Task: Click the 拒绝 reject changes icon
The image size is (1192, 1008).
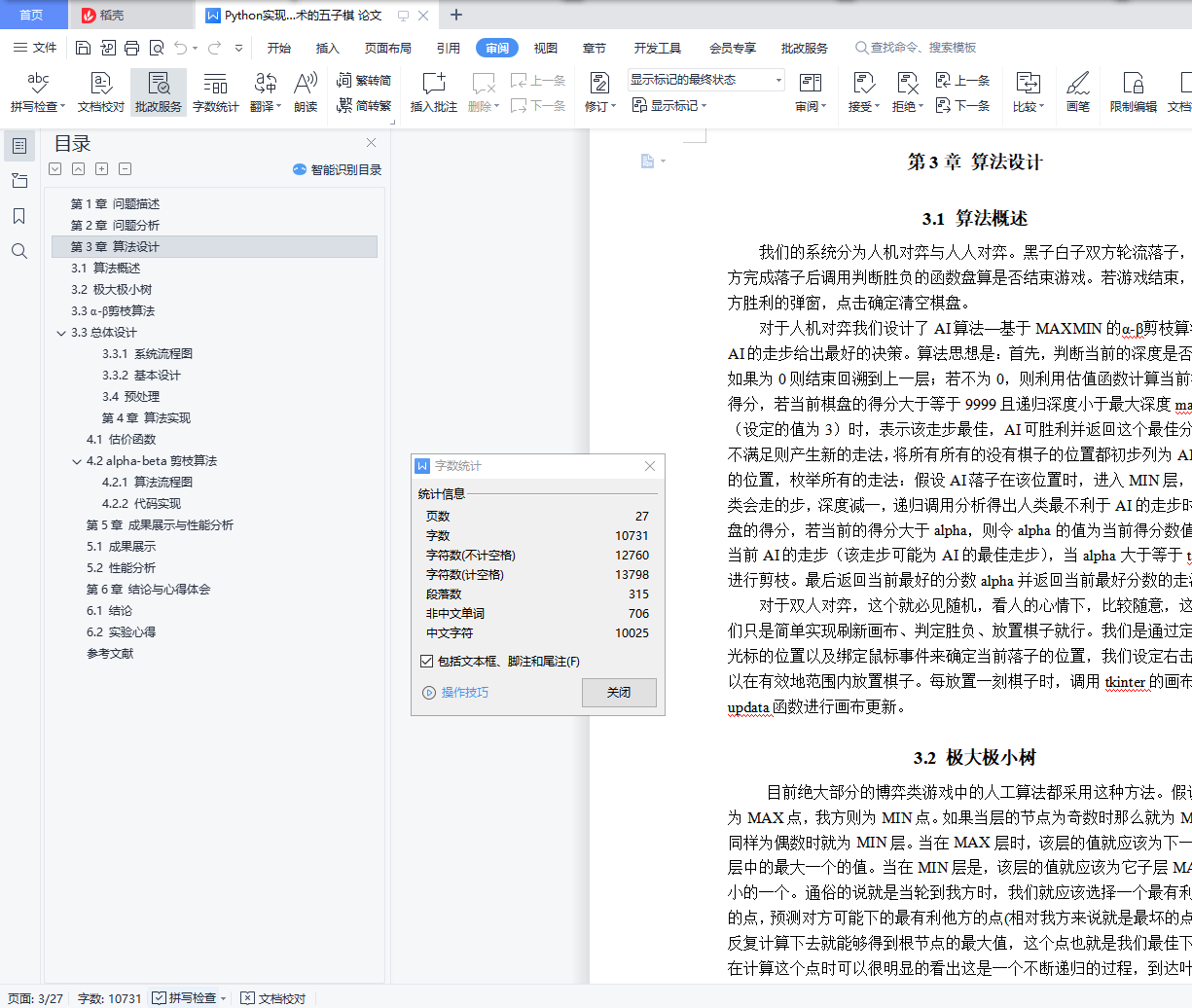Action: tap(907, 84)
